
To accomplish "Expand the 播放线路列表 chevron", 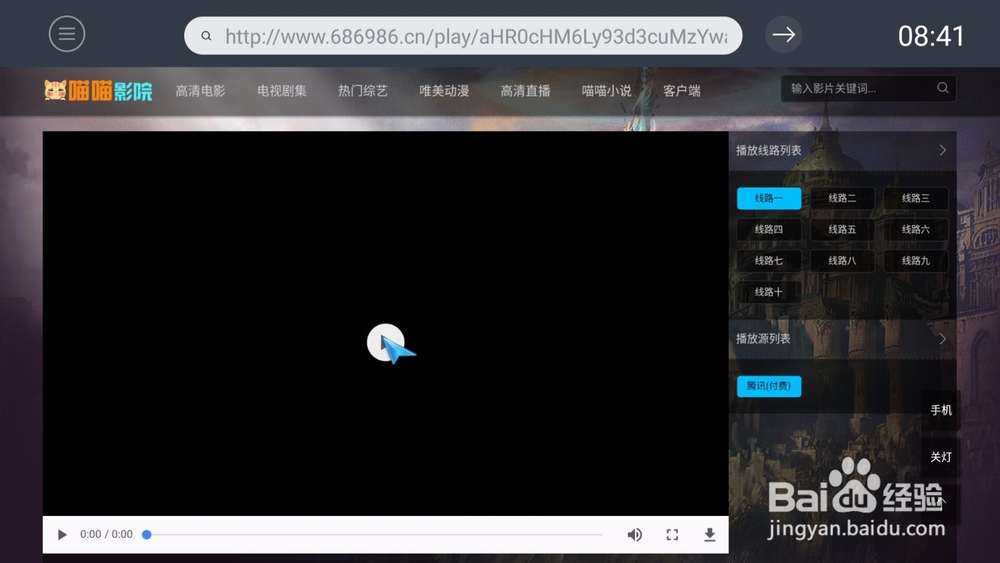I will pyautogui.click(x=943, y=150).
